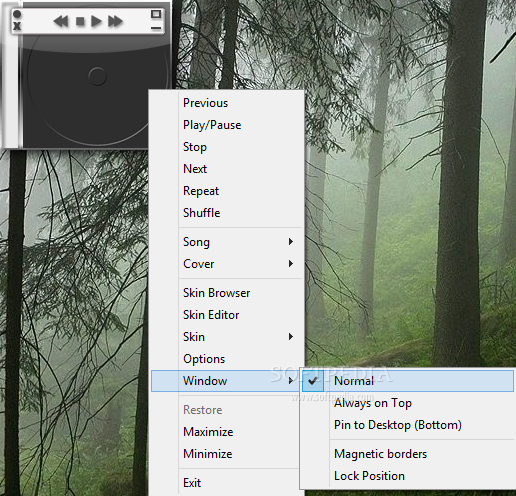Expand the Cover submenu

click(227, 264)
